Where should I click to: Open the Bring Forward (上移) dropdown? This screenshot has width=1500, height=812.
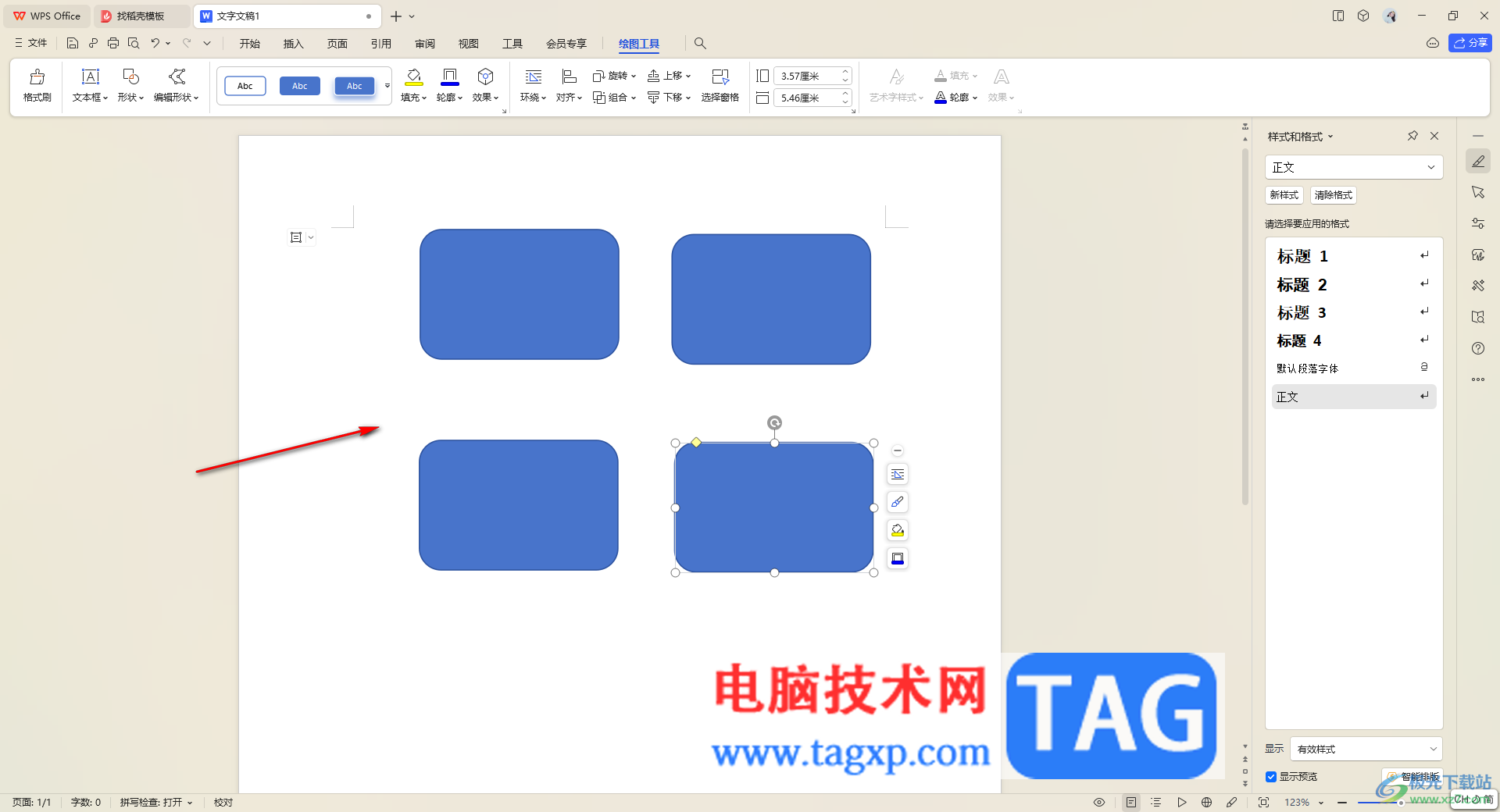pyautogui.click(x=669, y=76)
